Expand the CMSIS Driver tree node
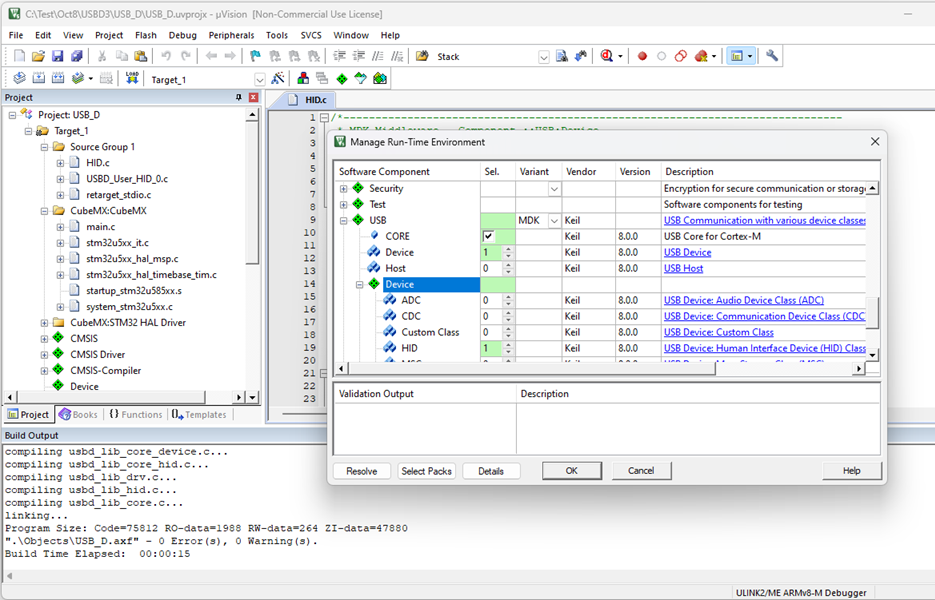The width and height of the screenshot is (935, 600). 44,354
